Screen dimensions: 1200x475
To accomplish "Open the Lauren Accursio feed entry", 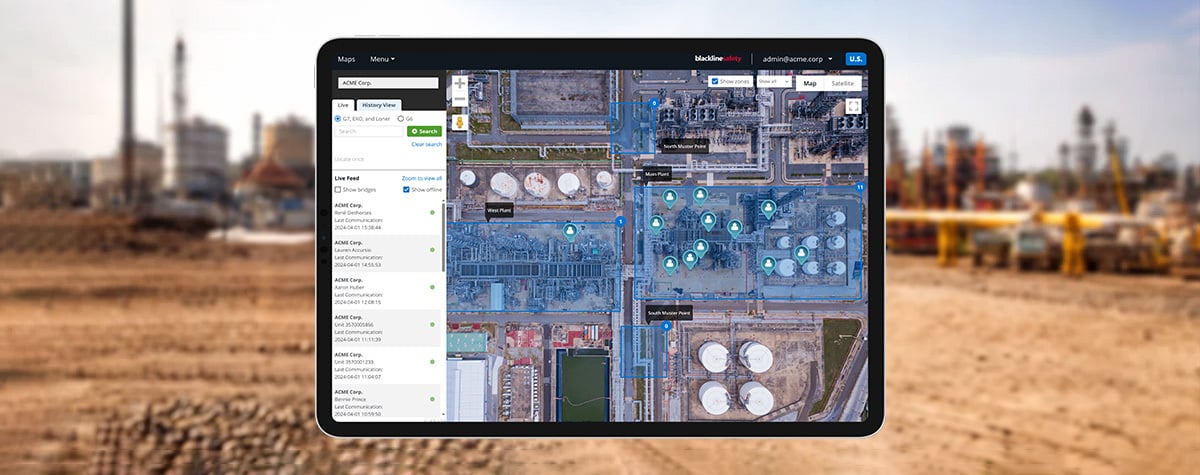I will pos(387,254).
